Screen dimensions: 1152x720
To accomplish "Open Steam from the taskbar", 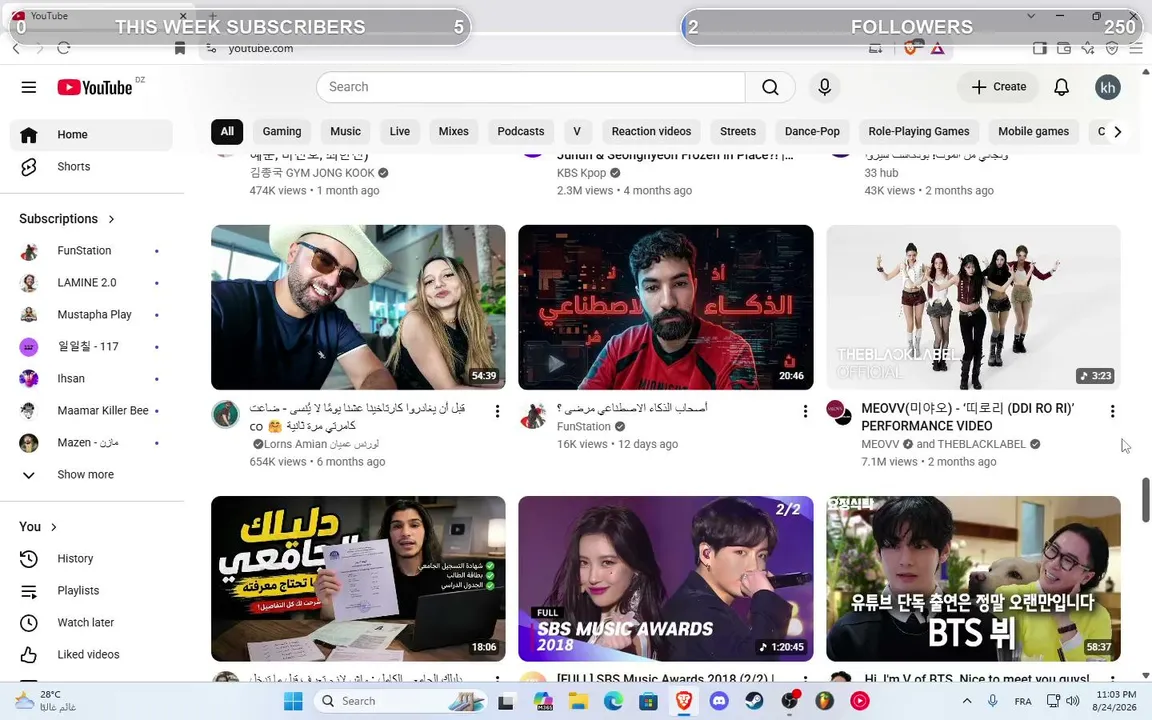I will click(754, 701).
